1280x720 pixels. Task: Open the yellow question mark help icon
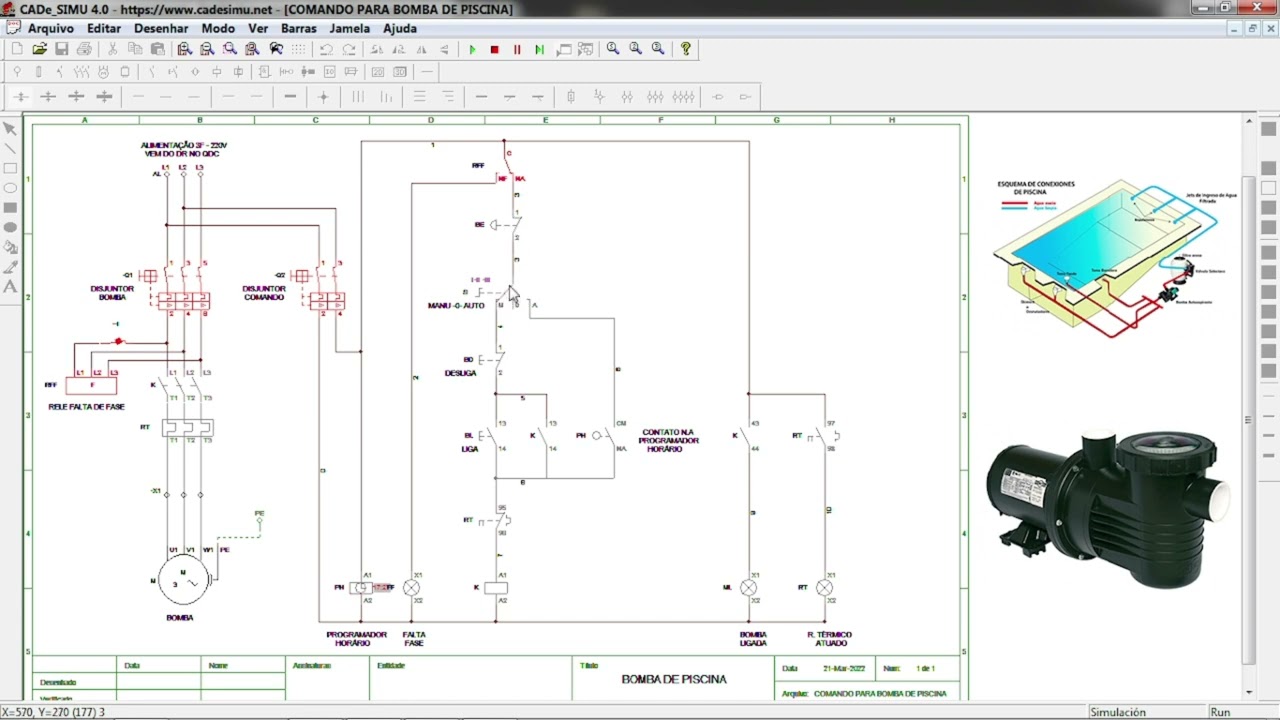pyautogui.click(x=685, y=48)
